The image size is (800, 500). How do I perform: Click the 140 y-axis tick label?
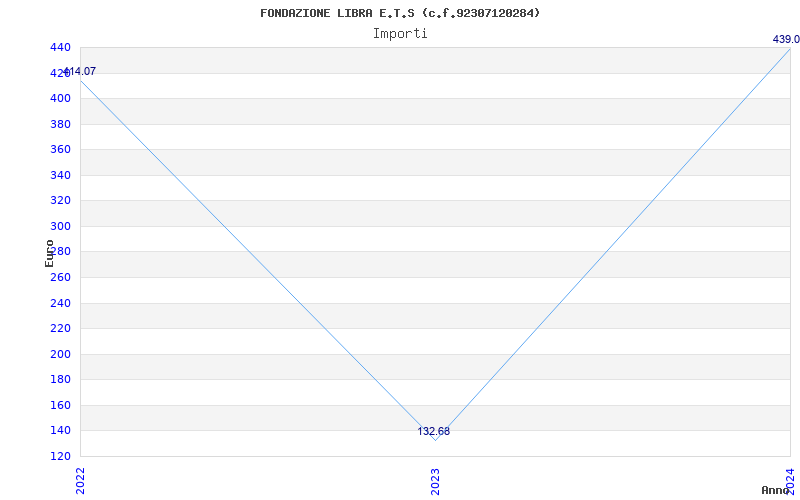point(60,431)
